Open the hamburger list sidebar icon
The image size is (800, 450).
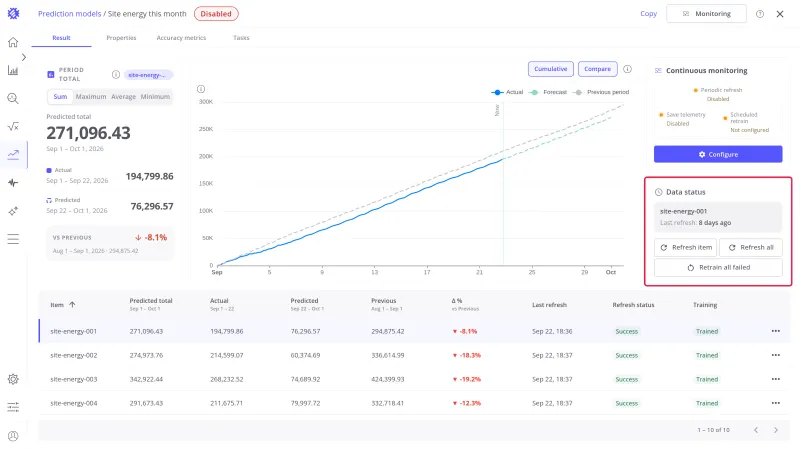(x=13, y=239)
